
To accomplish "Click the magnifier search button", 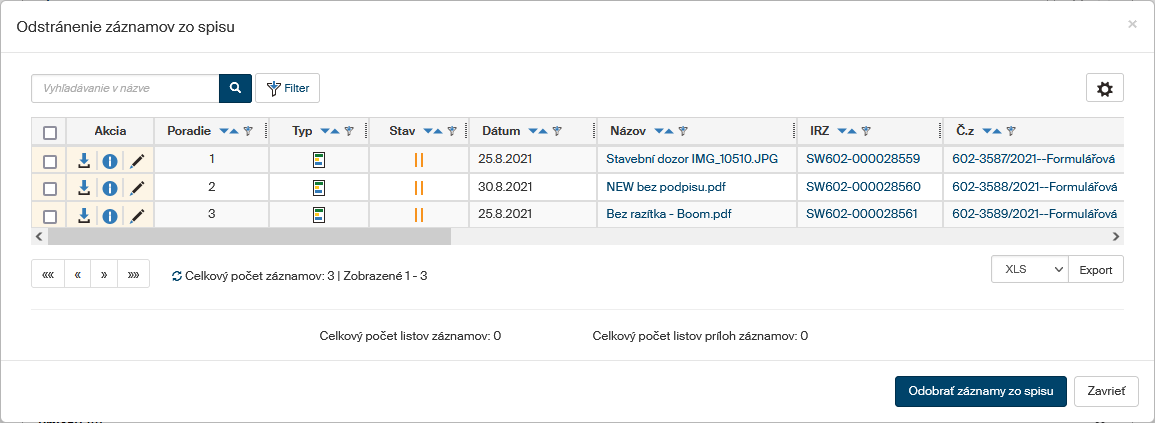I will coord(235,88).
